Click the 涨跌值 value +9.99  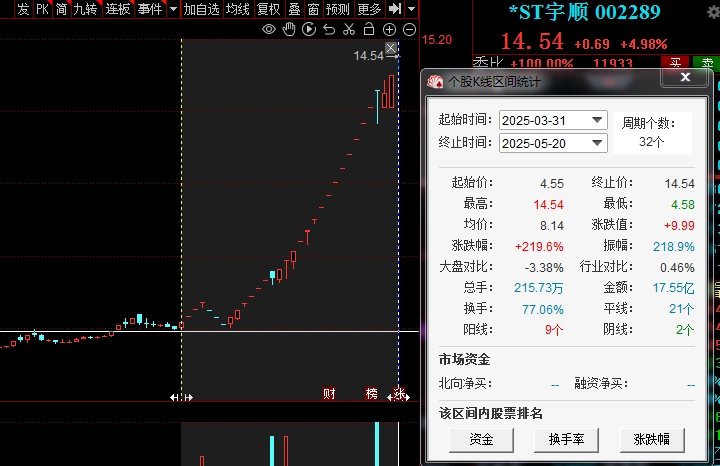coord(679,225)
